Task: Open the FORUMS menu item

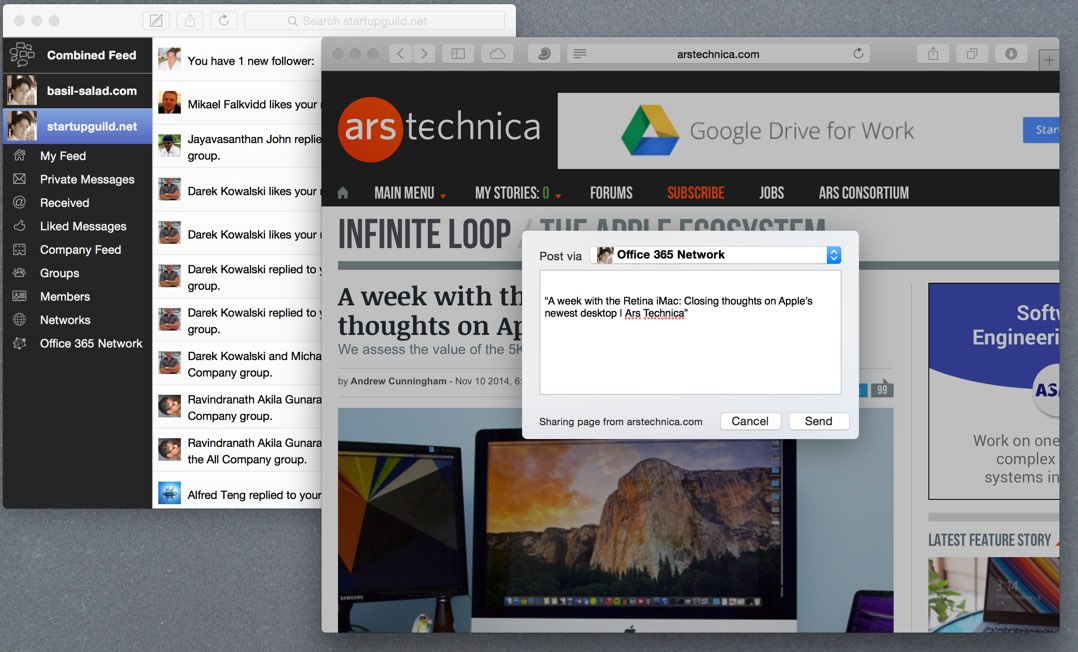Action: point(611,193)
